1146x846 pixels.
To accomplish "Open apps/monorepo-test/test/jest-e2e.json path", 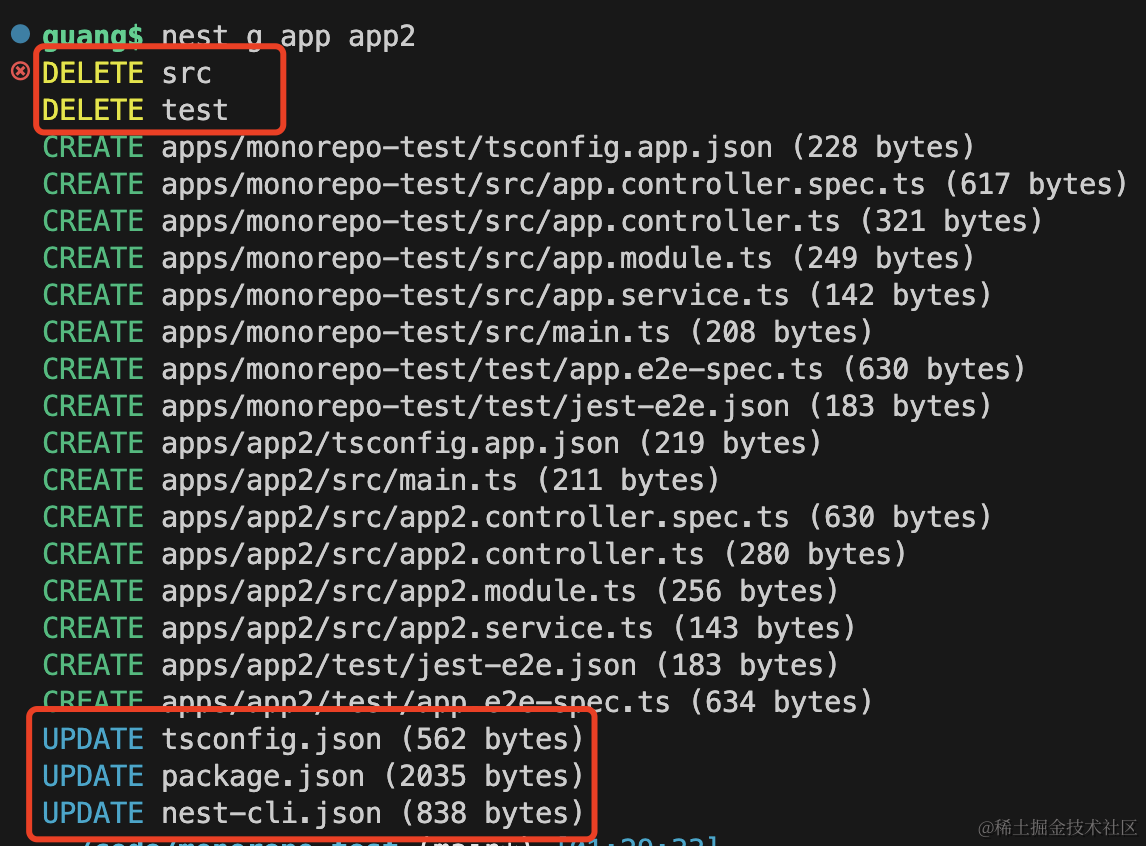I will pos(475,406).
